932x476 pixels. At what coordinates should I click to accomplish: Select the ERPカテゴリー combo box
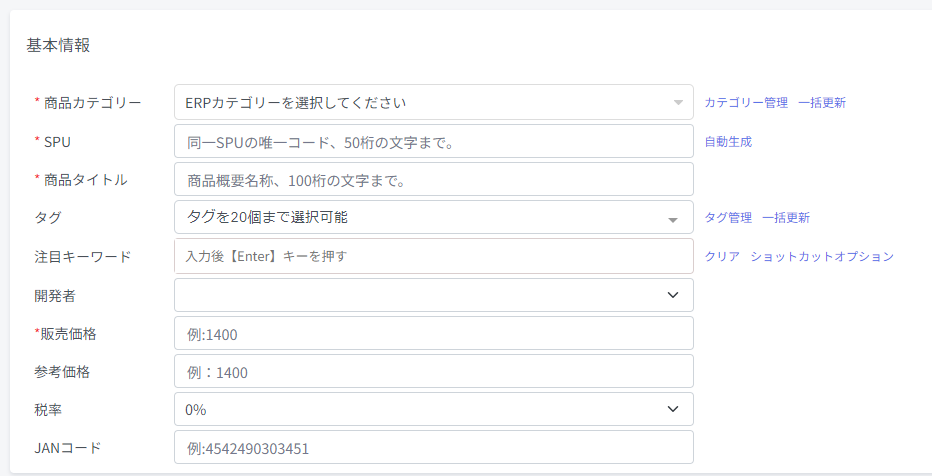click(434, 102)
